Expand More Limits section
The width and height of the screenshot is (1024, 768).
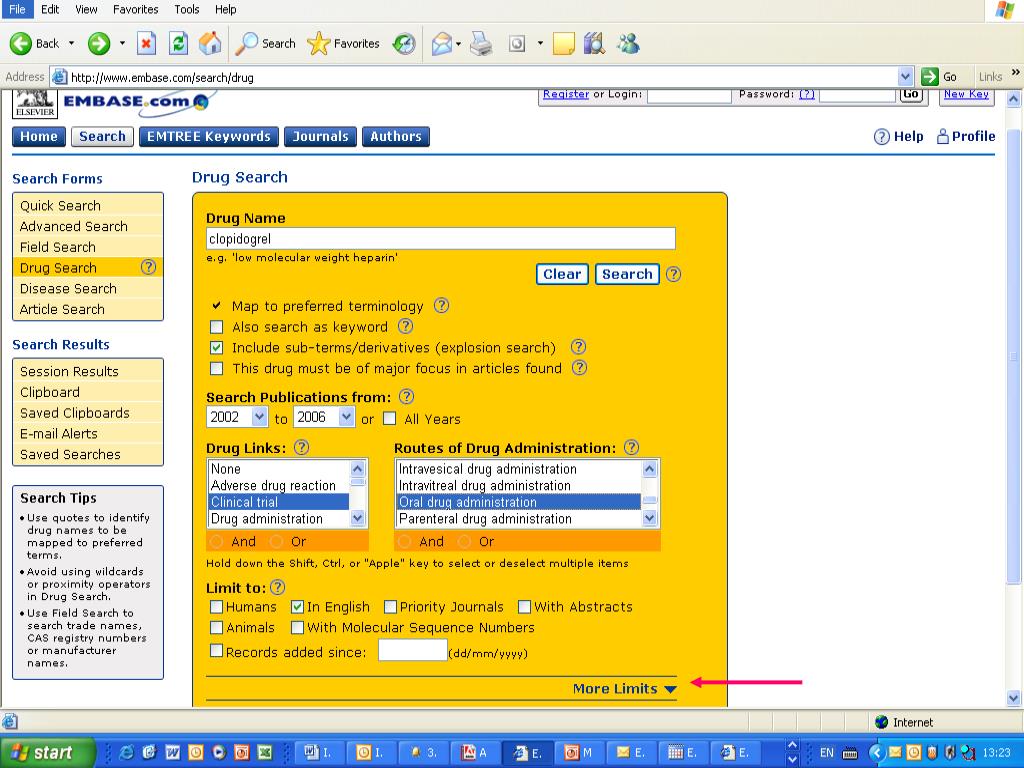(x=624, y=688)
